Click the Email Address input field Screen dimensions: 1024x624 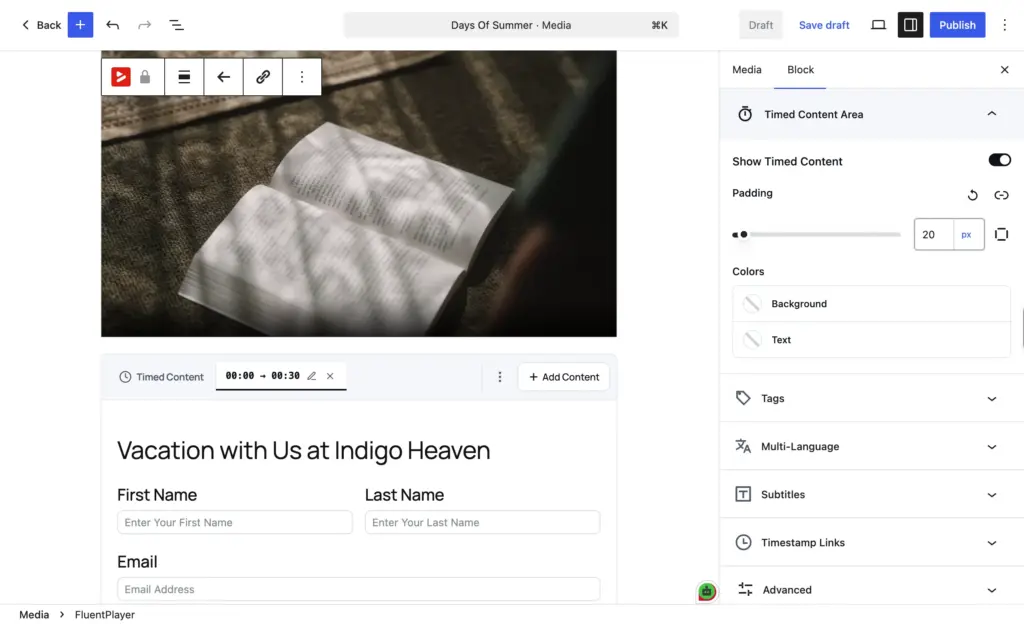pyautogui.click(x=359, y=589)
